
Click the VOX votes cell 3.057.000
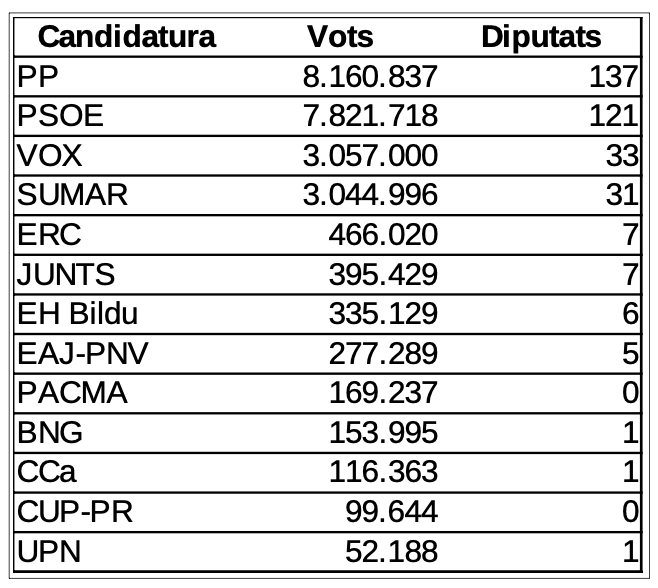point(370,156)
